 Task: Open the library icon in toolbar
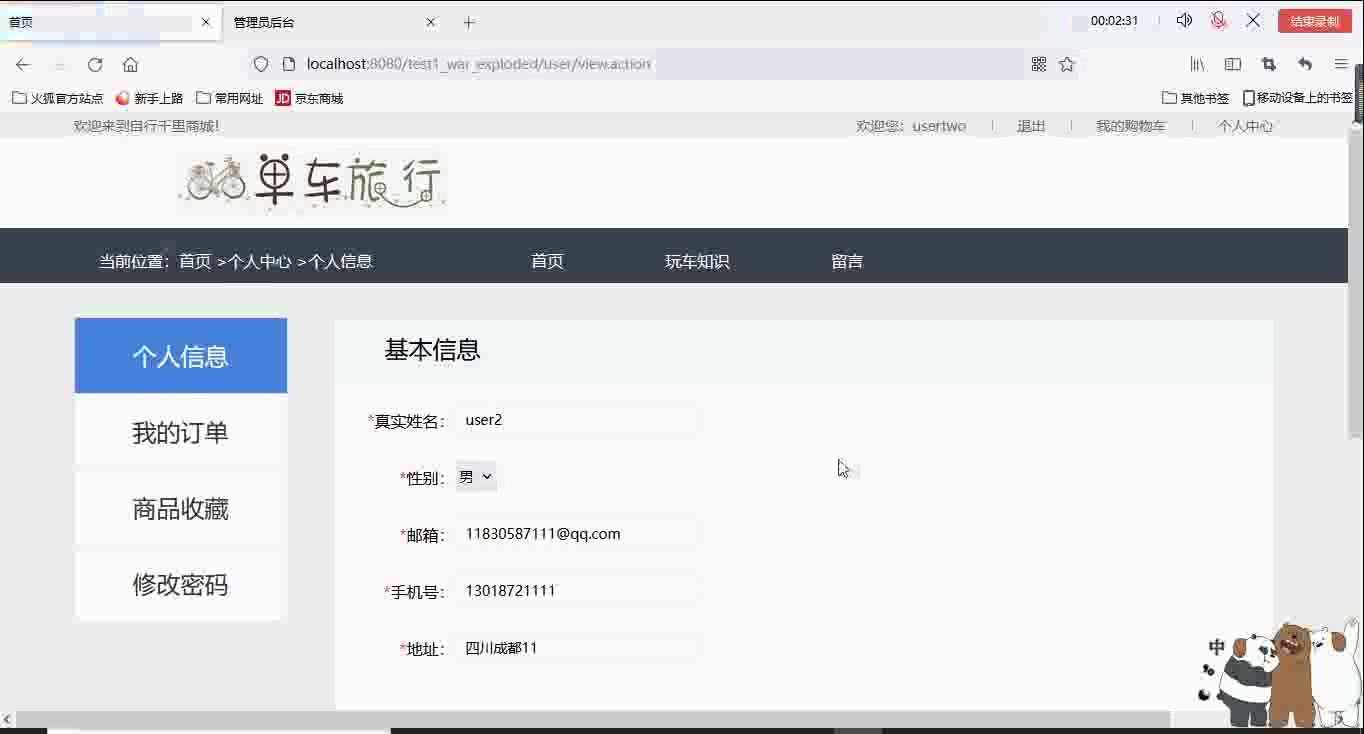pos(1197,64)
